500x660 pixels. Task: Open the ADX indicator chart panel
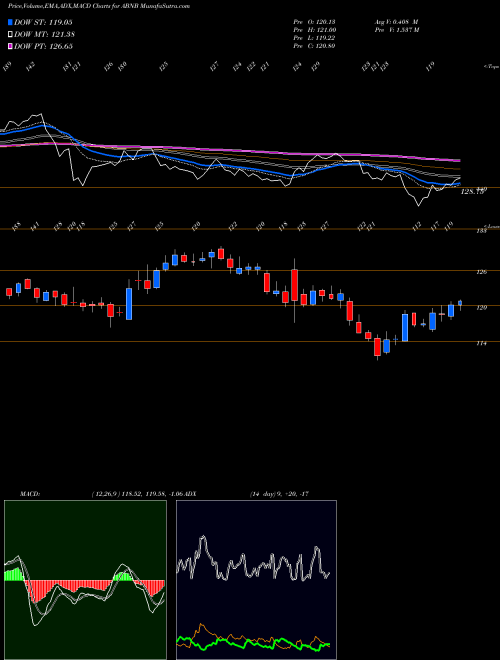coord(256,580)
